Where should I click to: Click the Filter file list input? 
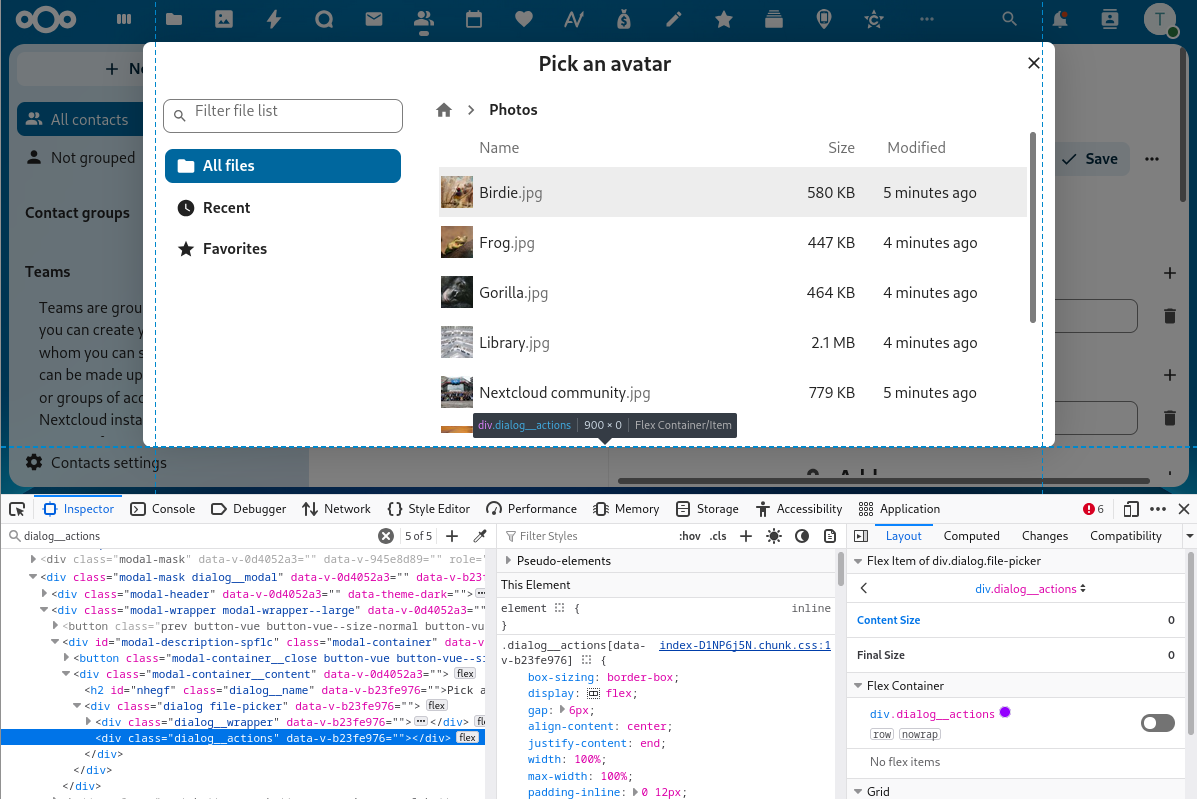(282, 115)
